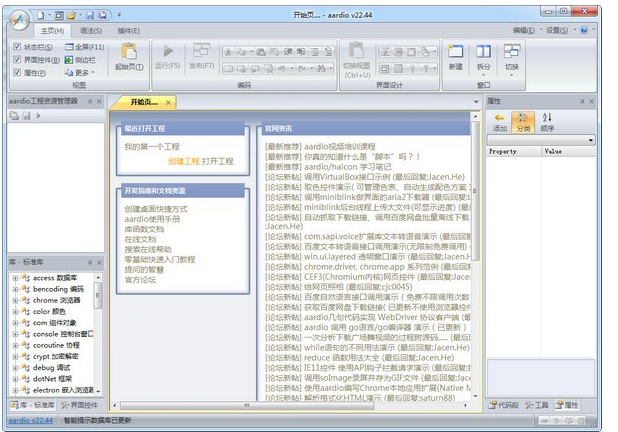
Task: Open the 编辑(E) menu
Action: coord(523,30)
